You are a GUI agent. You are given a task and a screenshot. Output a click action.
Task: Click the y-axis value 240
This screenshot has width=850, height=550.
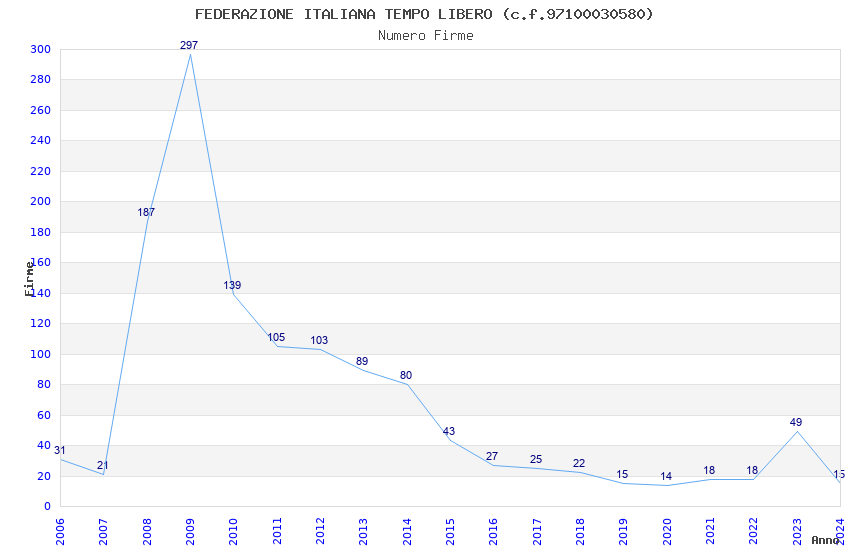[41, 140]
